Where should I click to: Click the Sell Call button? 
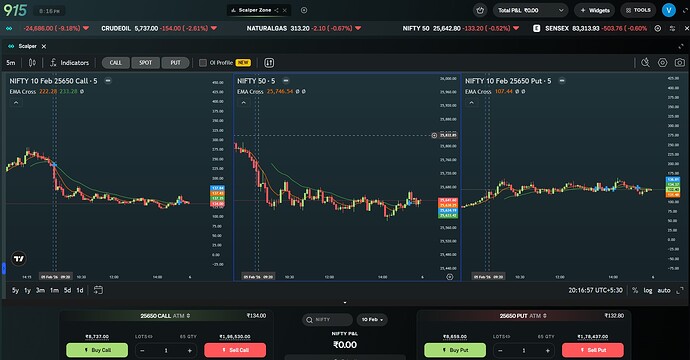tap(235, 350)
